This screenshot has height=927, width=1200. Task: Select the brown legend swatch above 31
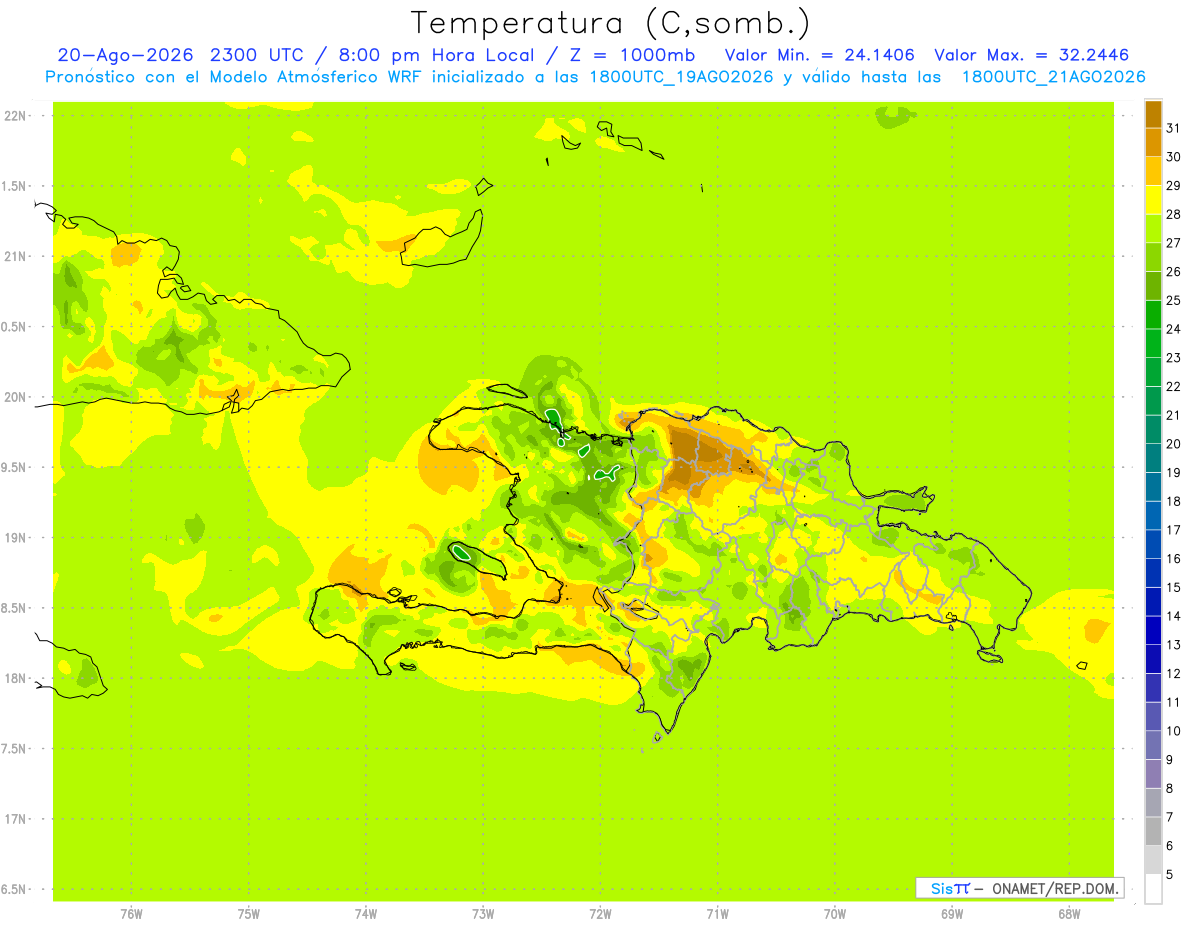pyautogui.click(x=1153, y=114)
